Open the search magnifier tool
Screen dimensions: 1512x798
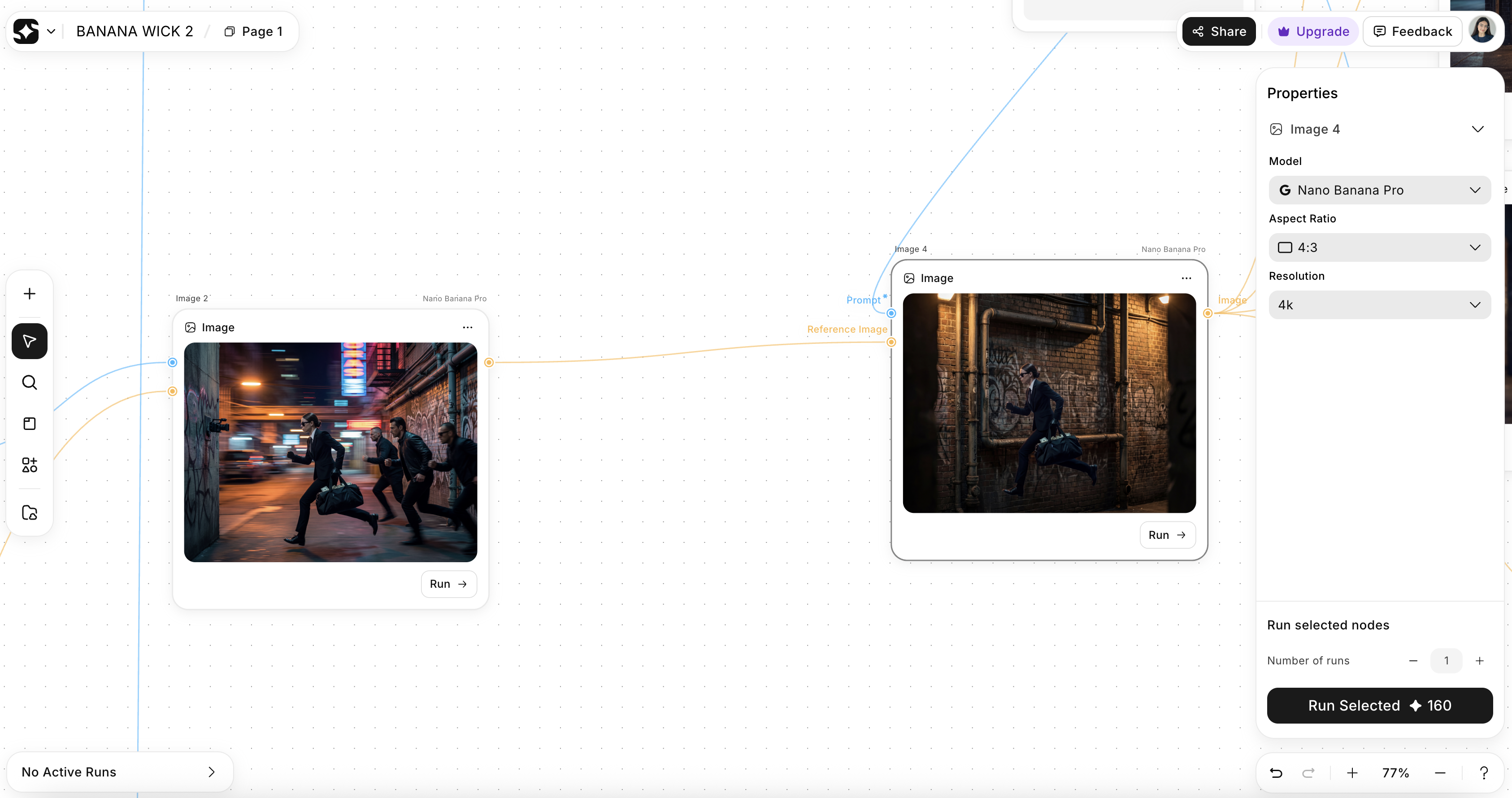point(29,382)
